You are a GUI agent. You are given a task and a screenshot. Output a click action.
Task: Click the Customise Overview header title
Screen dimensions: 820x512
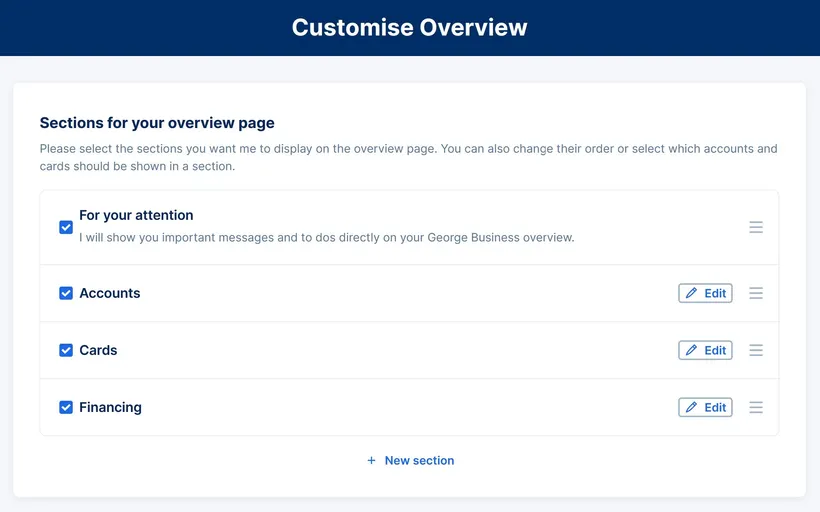409,27
